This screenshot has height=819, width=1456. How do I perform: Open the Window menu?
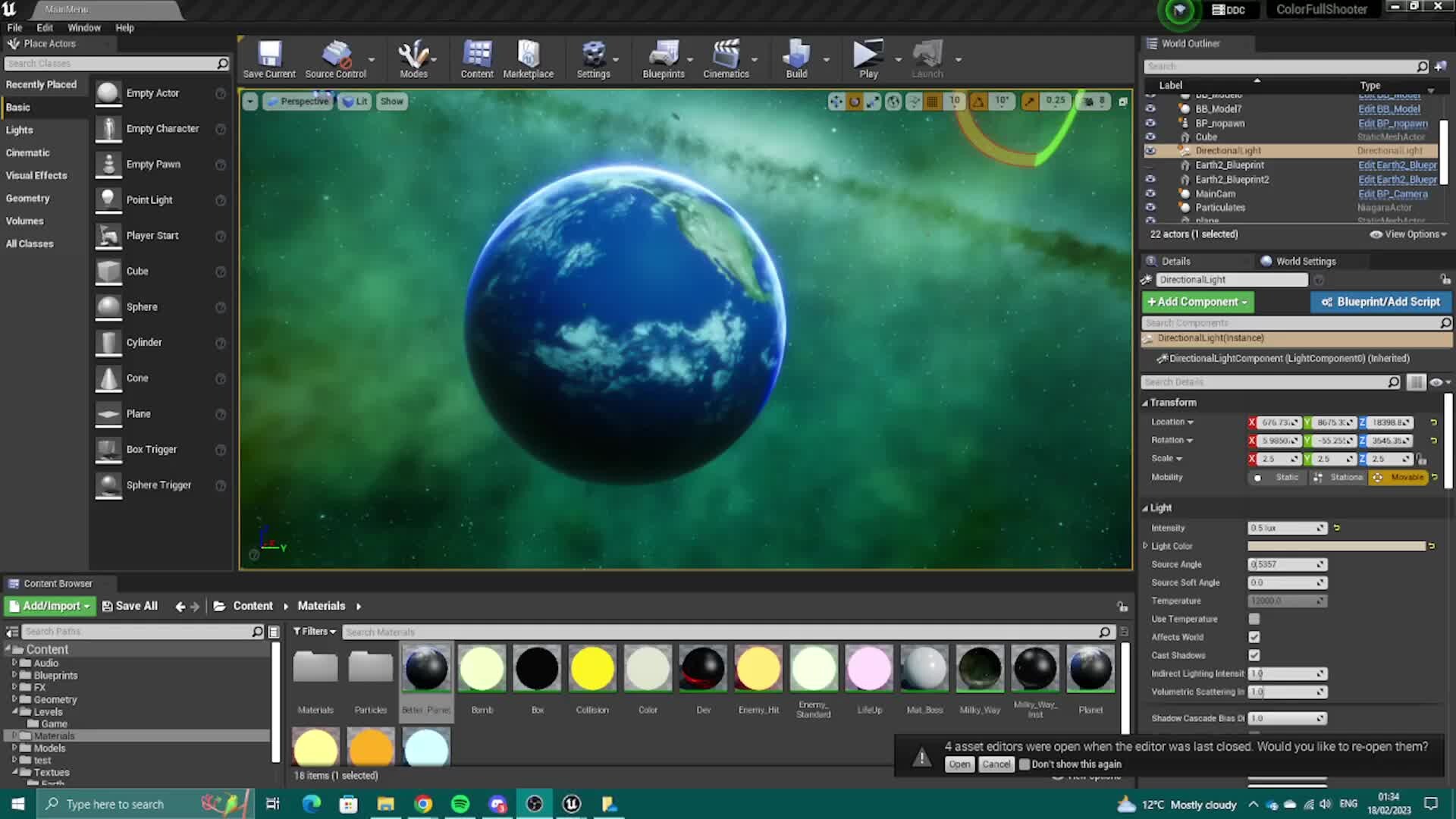(x=84, y=27)
